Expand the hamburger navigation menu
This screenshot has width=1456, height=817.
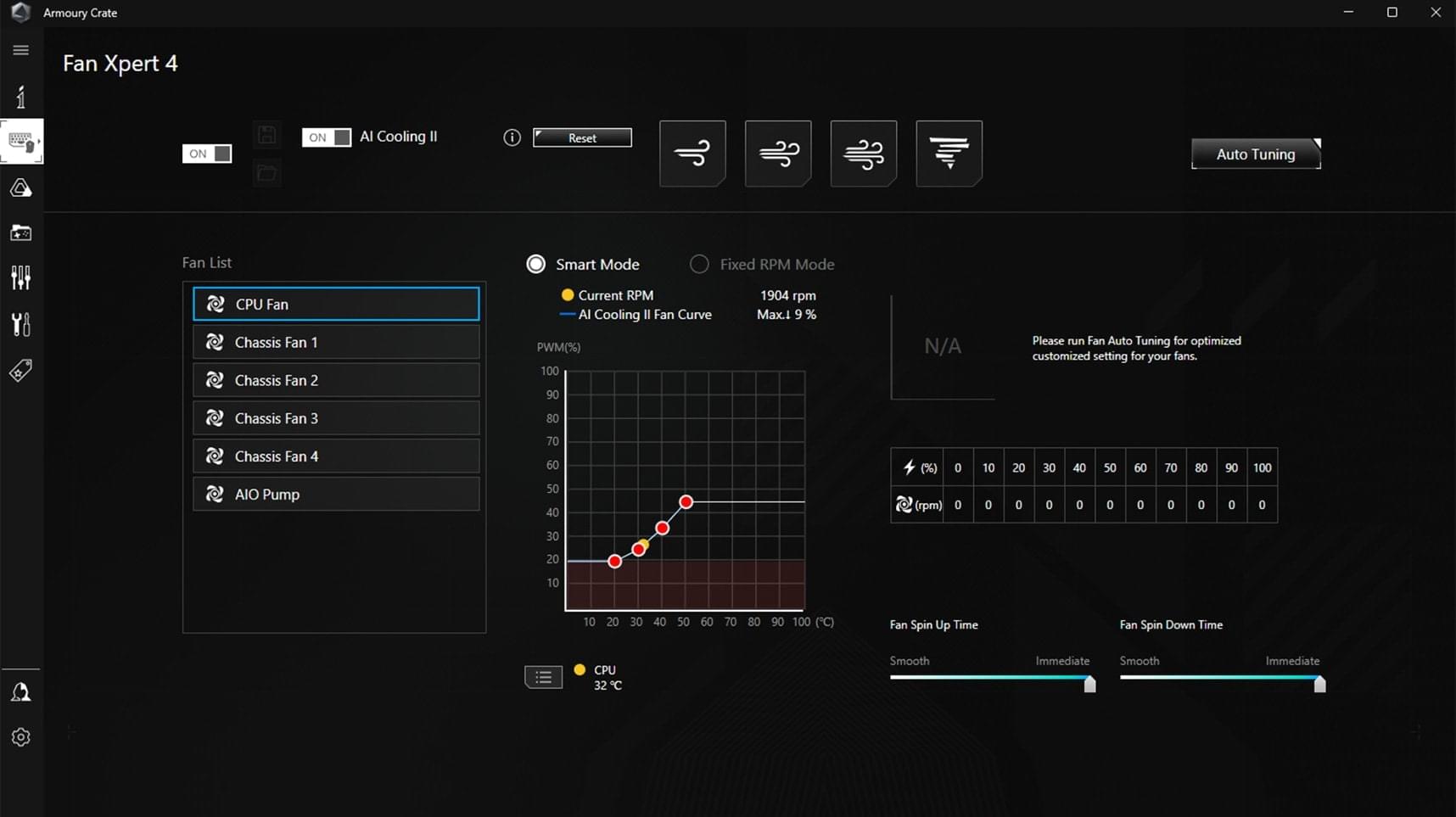(x=21, y=50)
